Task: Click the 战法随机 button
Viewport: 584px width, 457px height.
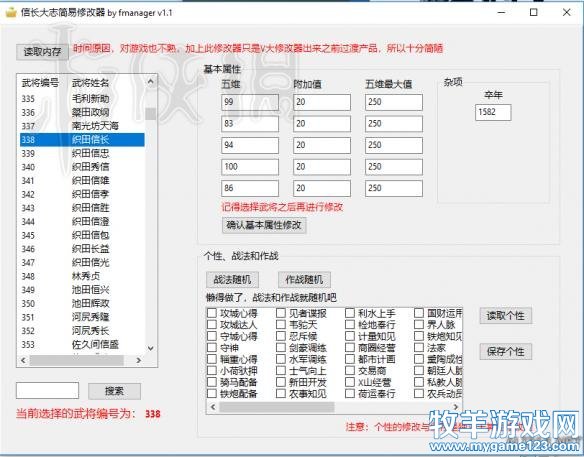Action: (x=232, y=279)
